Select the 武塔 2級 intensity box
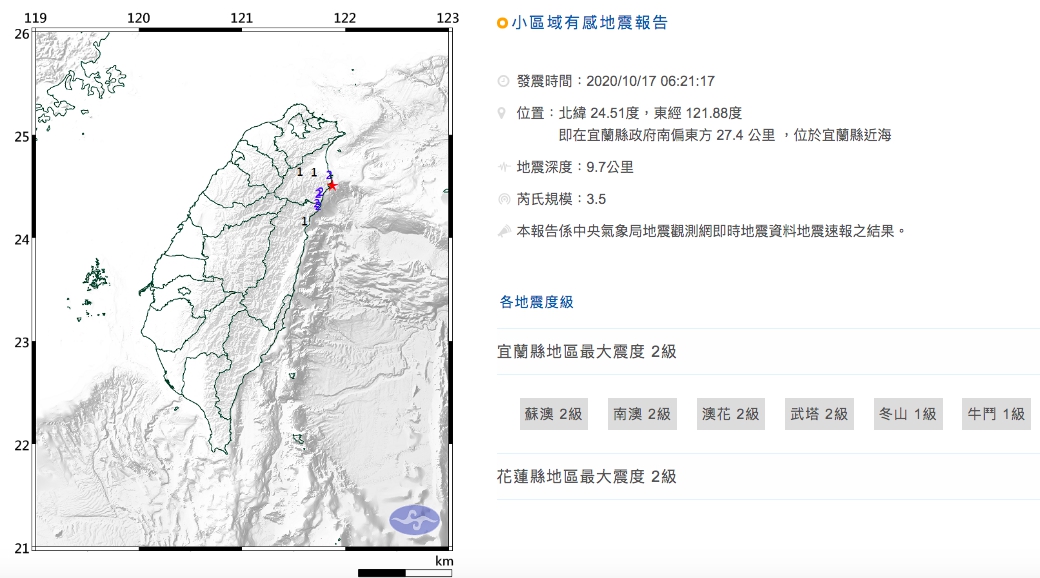1040x578 pixels. click(818, 413)
